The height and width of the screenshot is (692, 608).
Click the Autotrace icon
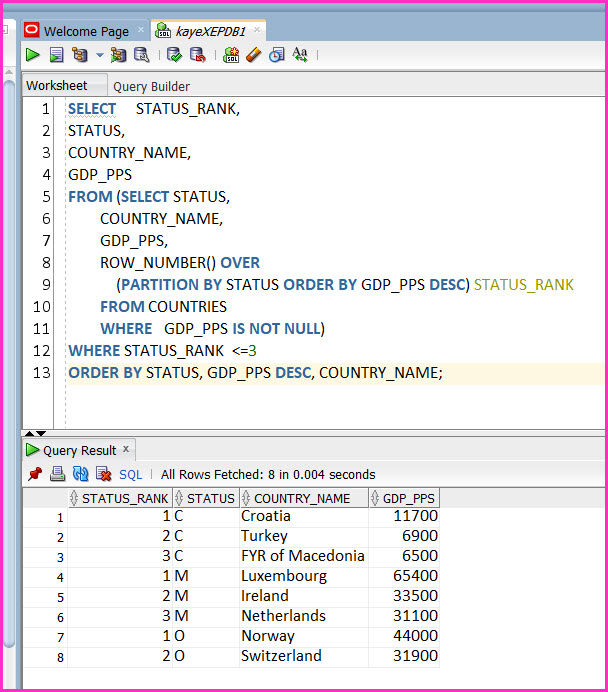118,55
